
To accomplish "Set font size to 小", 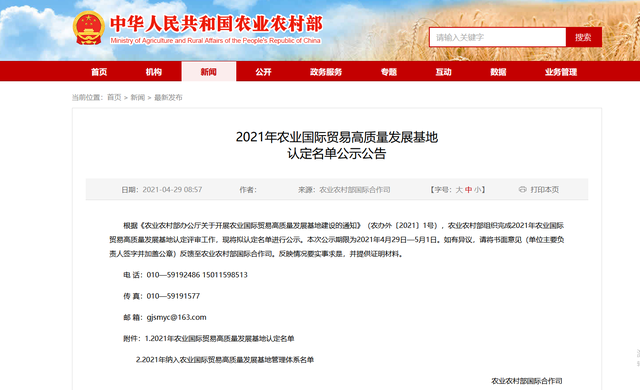I will [x=477, y=190].
